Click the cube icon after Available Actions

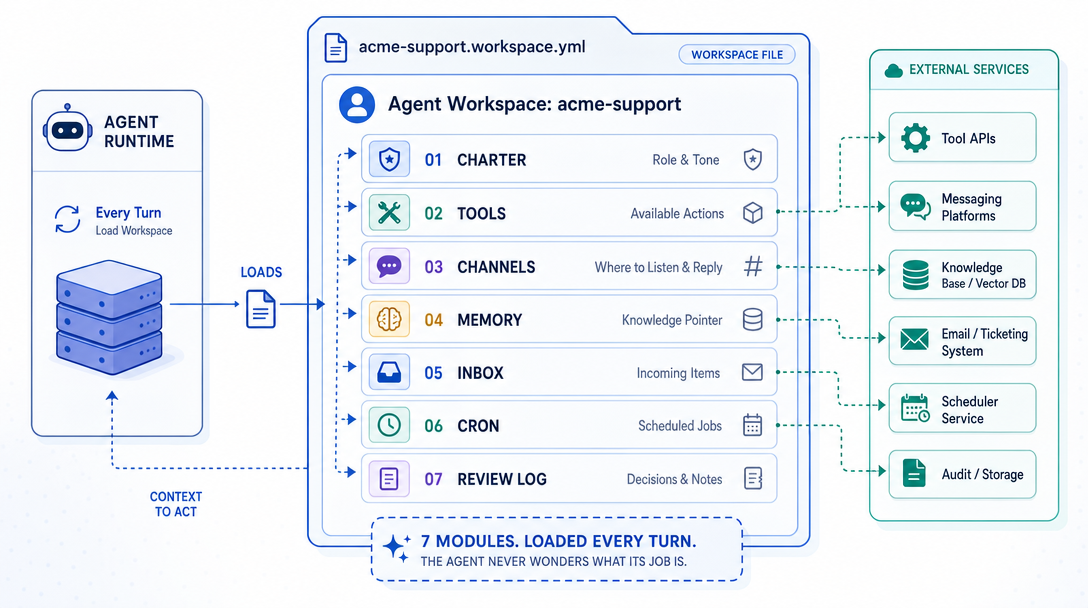(753, 213)
